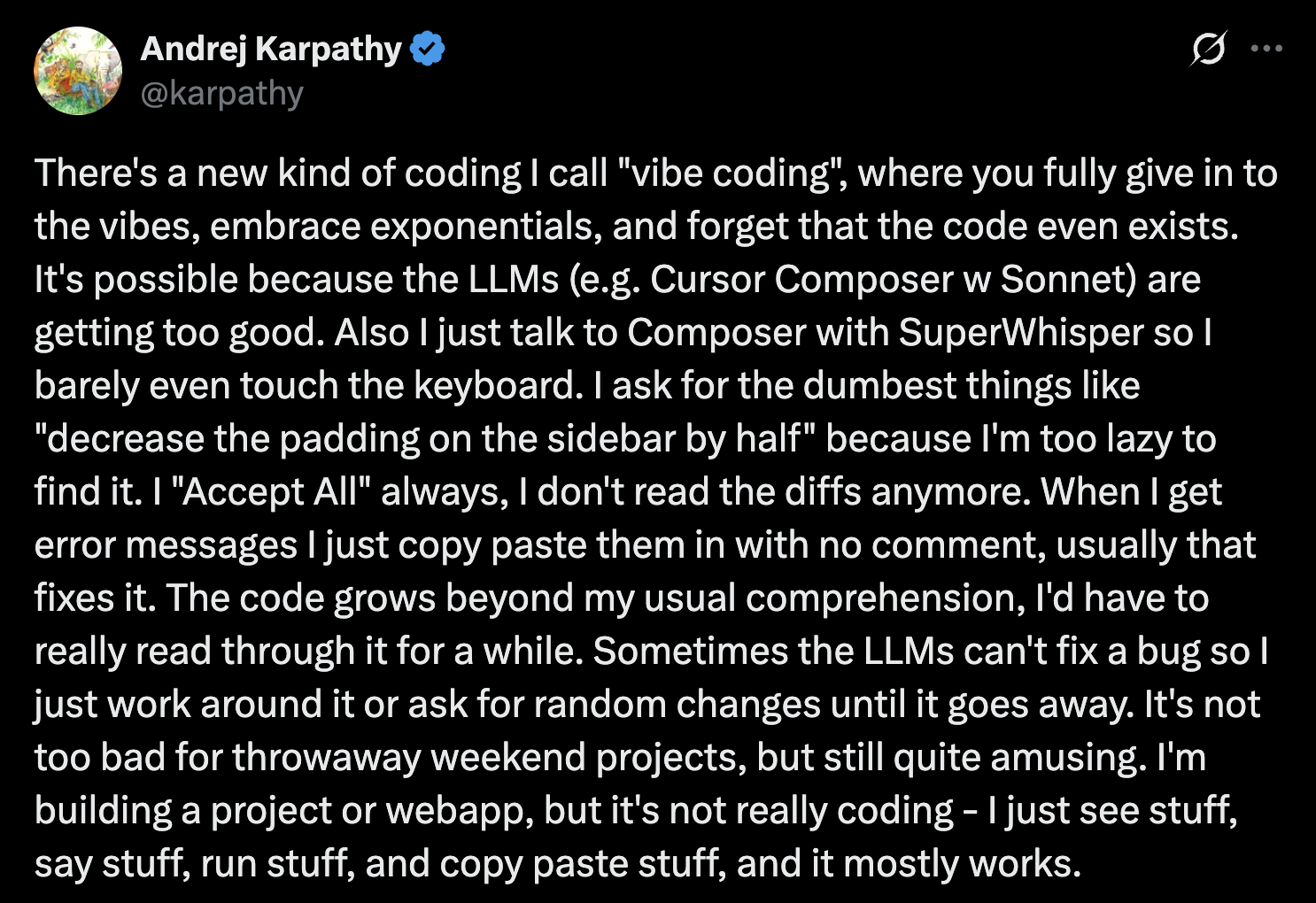Open Grok explain icon on tweet
This screenshot has width=1316, height=903.
[1208, 49]
